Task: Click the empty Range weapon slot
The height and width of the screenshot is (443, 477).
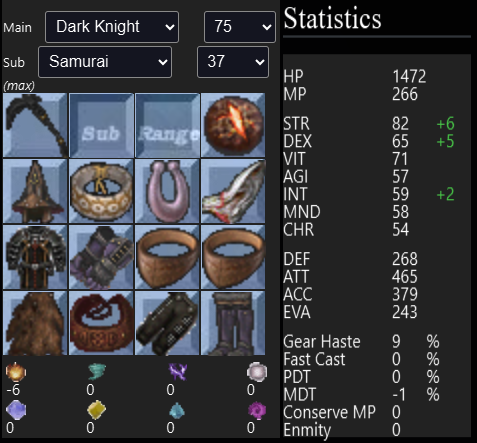Action: (167, 125)
